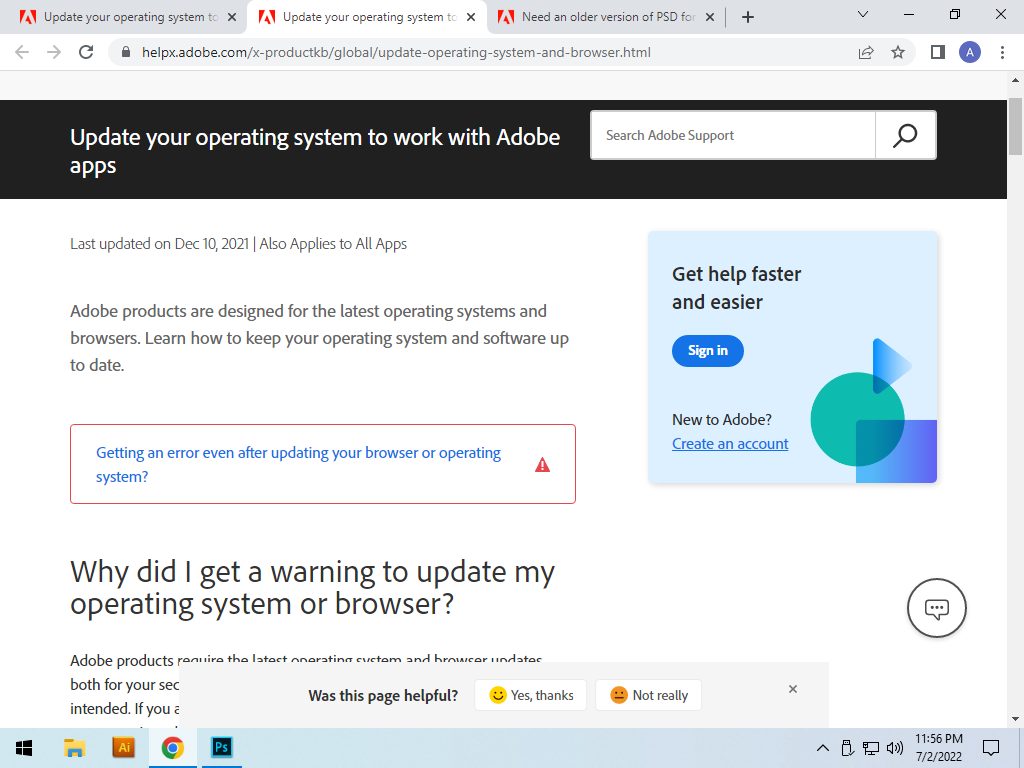The width and height of the screenshot is (1024, 768).
Task: Switch to the second 'Update your operating system' tab
Action: pos(360,16)
